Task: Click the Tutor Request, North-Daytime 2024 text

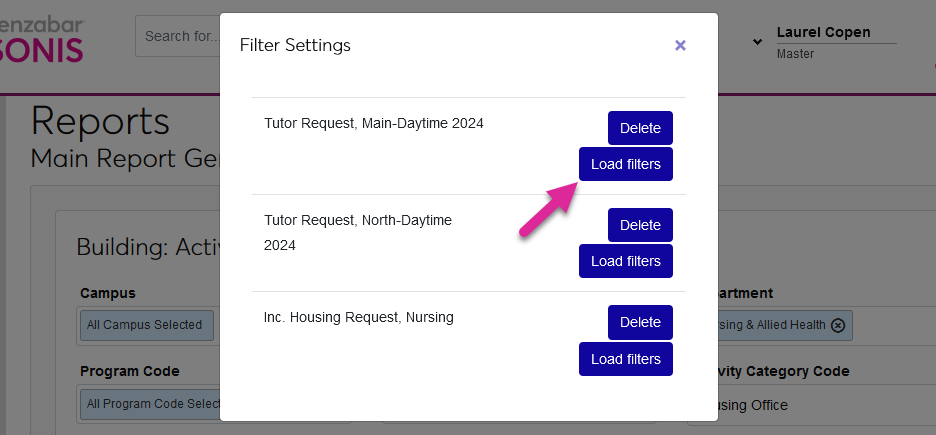Action: pyautogui.click(x=358, y=233)
